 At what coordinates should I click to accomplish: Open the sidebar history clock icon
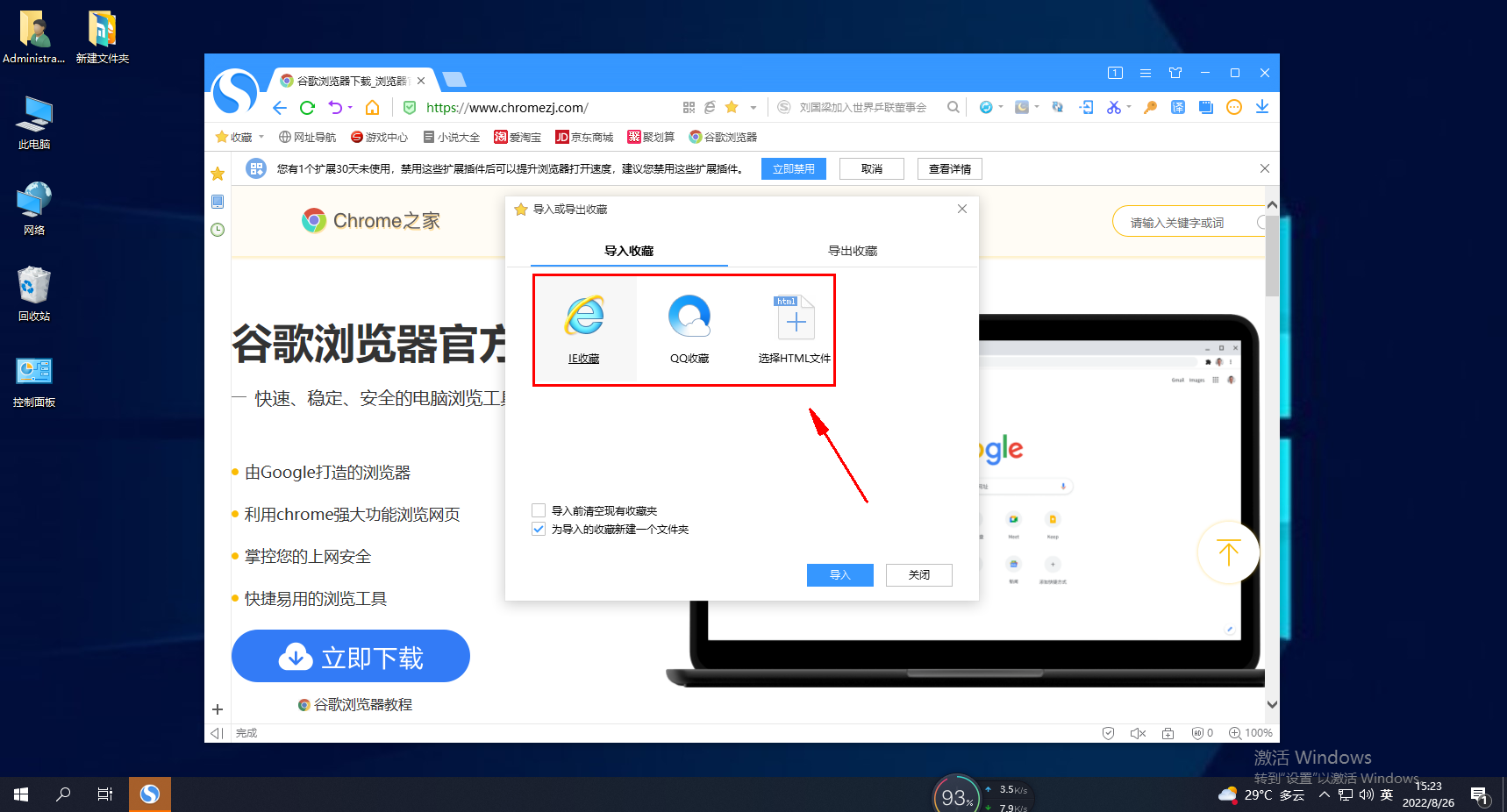[218, 230]
